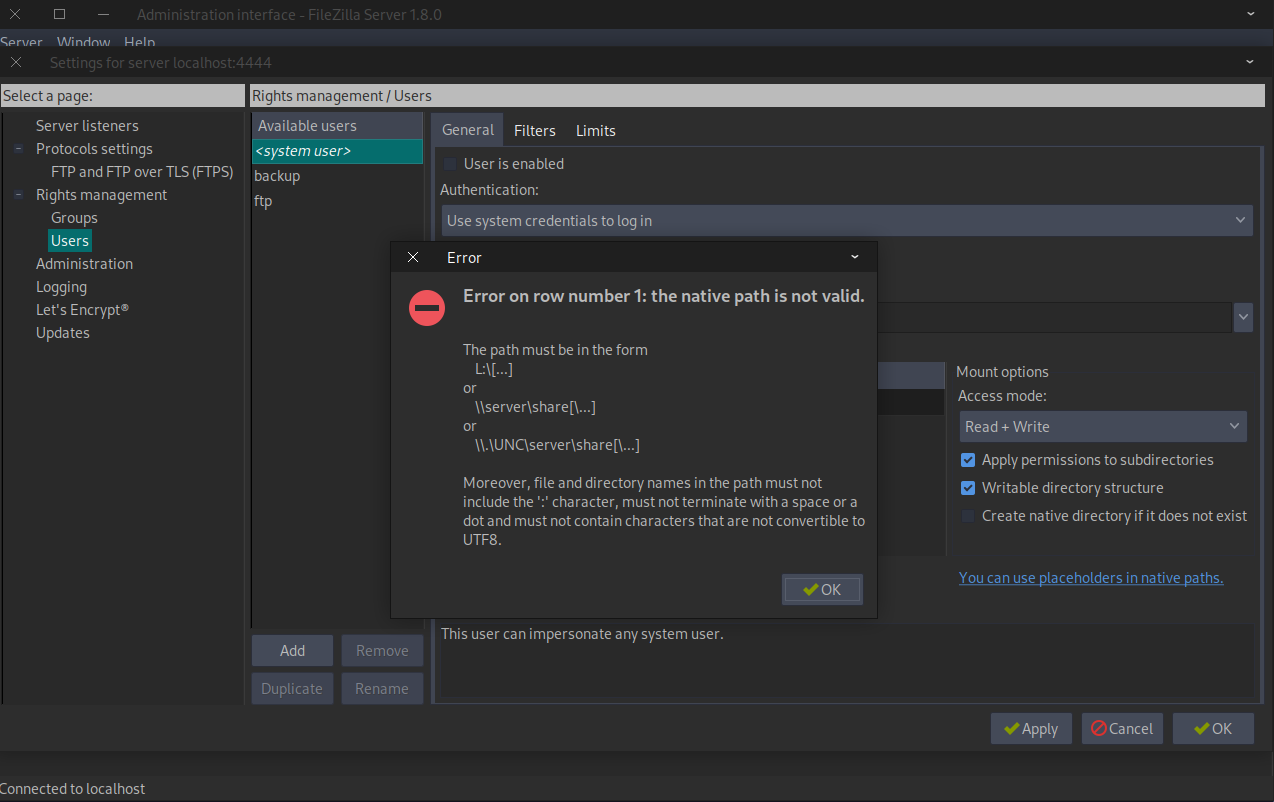Open the Server menu
1274x802 pixels.
point(21,42)
